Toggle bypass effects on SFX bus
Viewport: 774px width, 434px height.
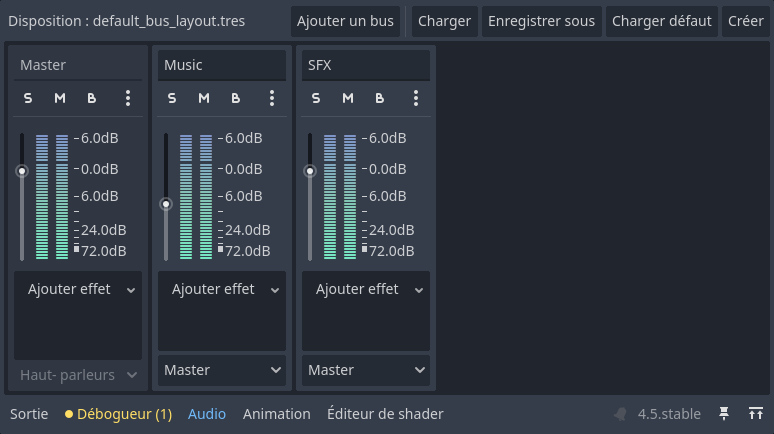380,98
